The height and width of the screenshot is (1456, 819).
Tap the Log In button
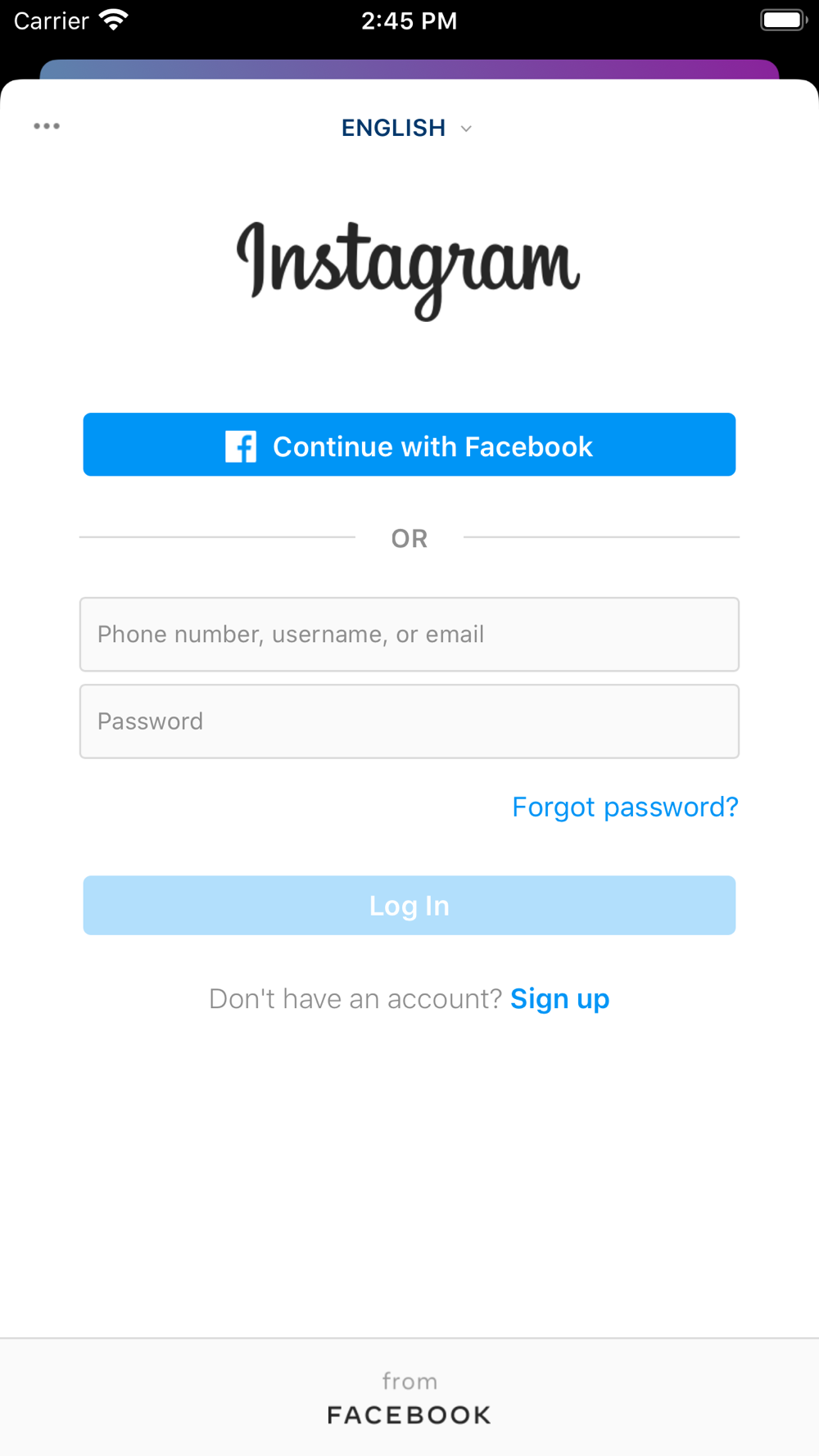click(409, 906)
